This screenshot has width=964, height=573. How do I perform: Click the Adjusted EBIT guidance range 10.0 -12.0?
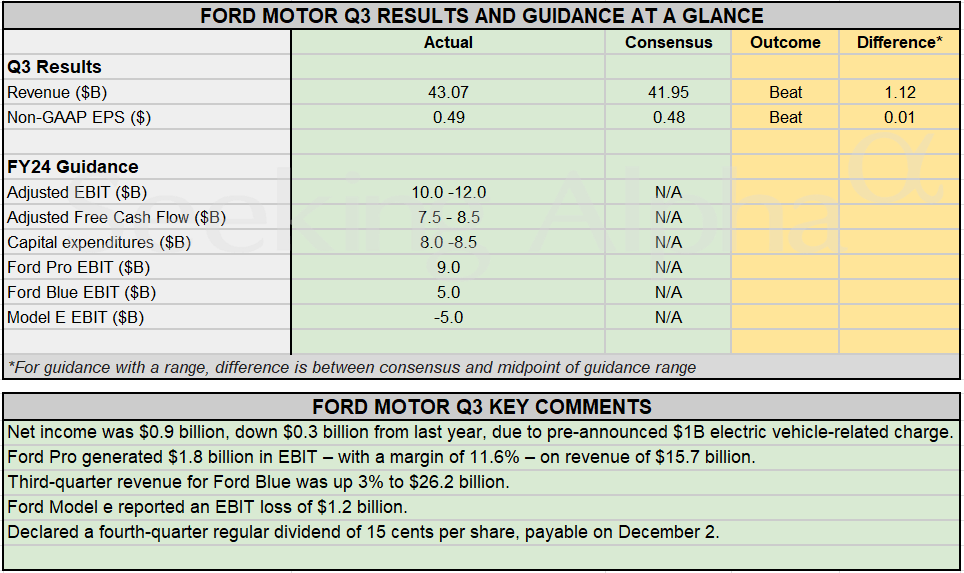448,192
